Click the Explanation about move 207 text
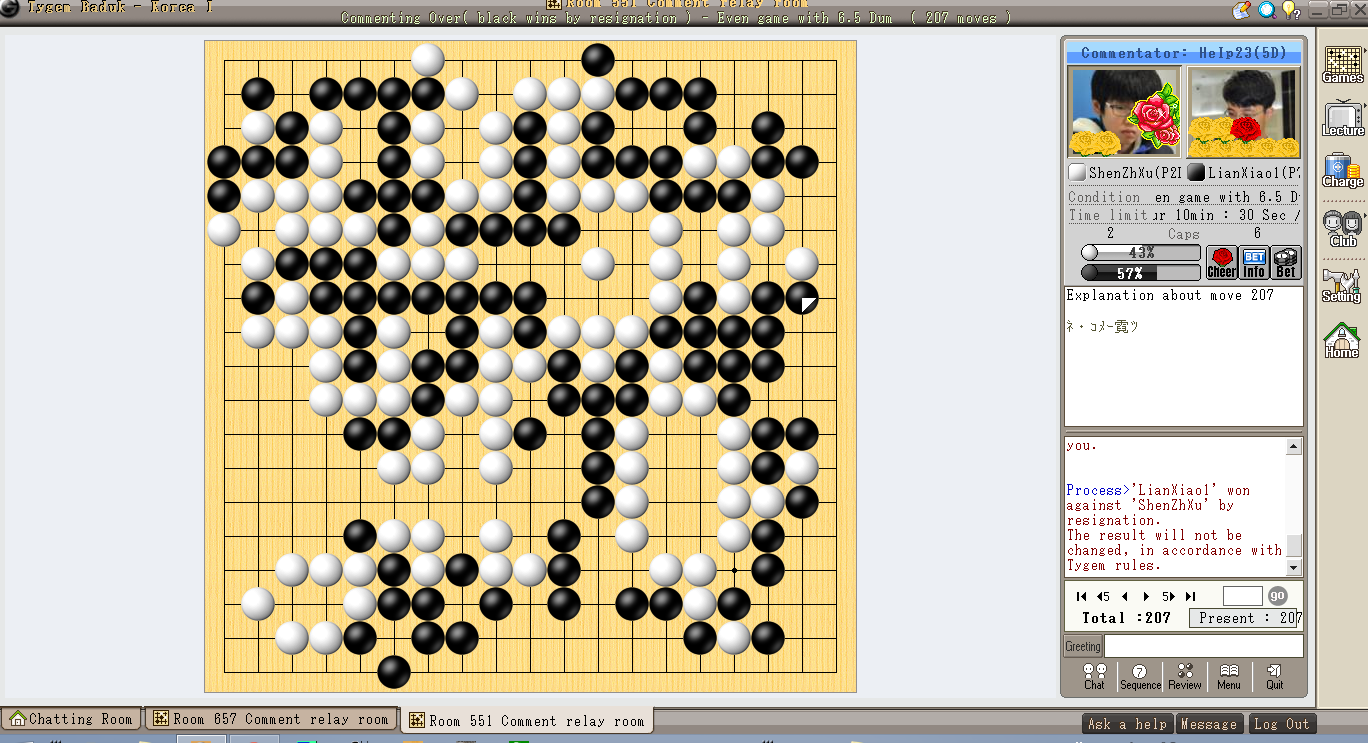The width and height of the screenshot is (1368, 743). (x=1170, y=295)
